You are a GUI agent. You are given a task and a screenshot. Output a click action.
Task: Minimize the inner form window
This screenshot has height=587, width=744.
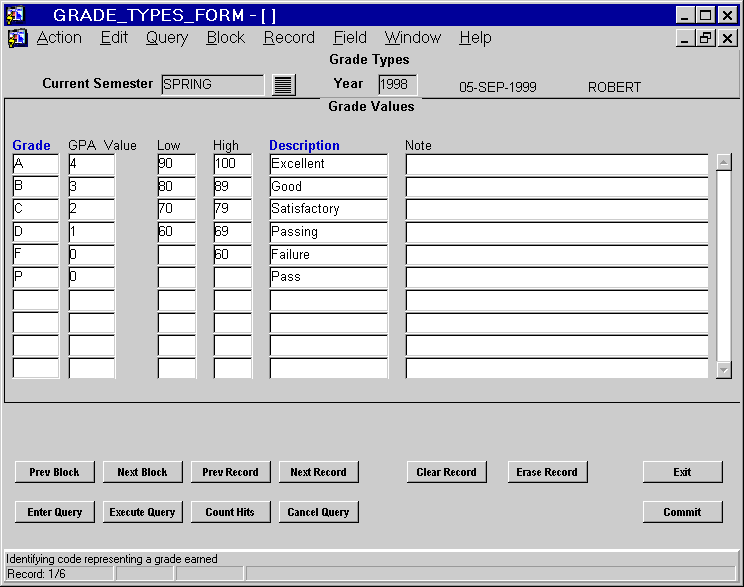point(685,38)
